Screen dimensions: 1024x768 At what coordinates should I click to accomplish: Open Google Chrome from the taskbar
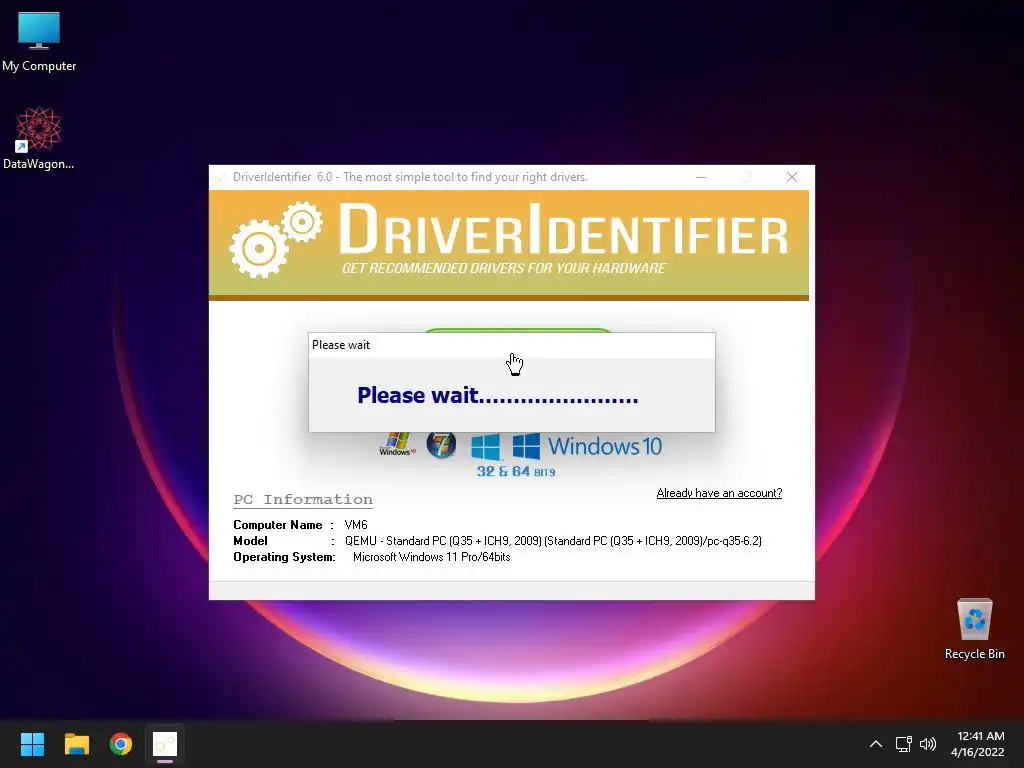(x=121, y=744)
